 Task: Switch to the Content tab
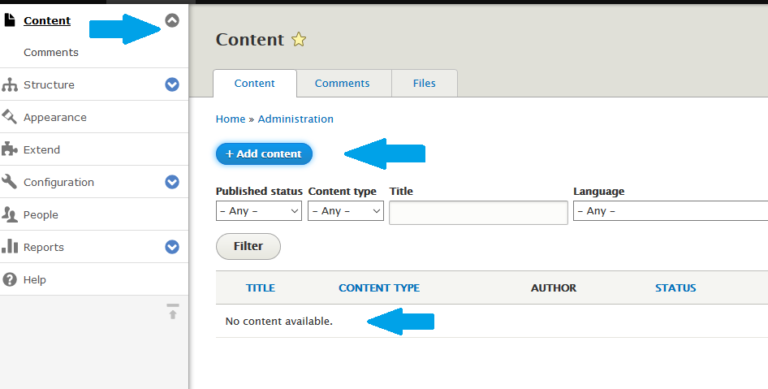click(255, 83)
